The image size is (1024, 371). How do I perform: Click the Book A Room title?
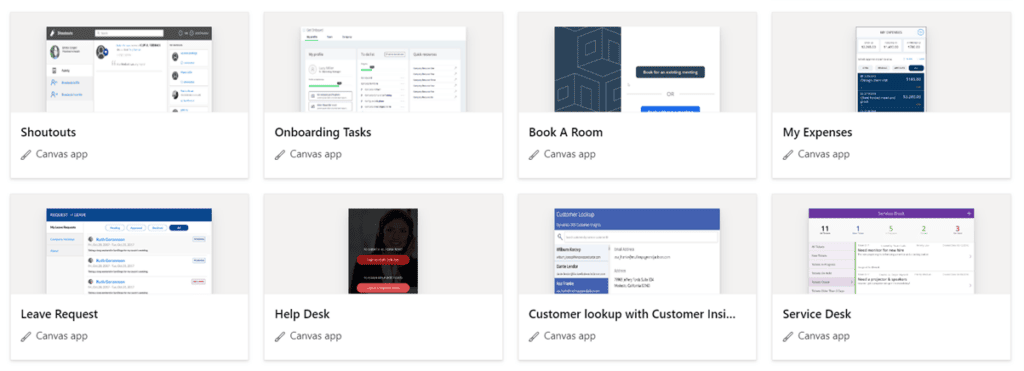click(x=566, y=133)
